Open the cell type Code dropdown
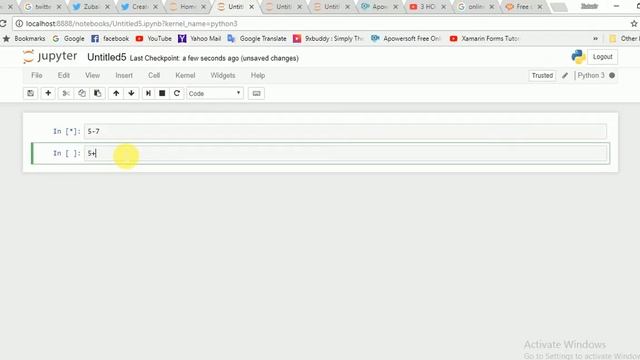Image resolution: width=640 pixels, height=360 pixels. click(215, 93)
